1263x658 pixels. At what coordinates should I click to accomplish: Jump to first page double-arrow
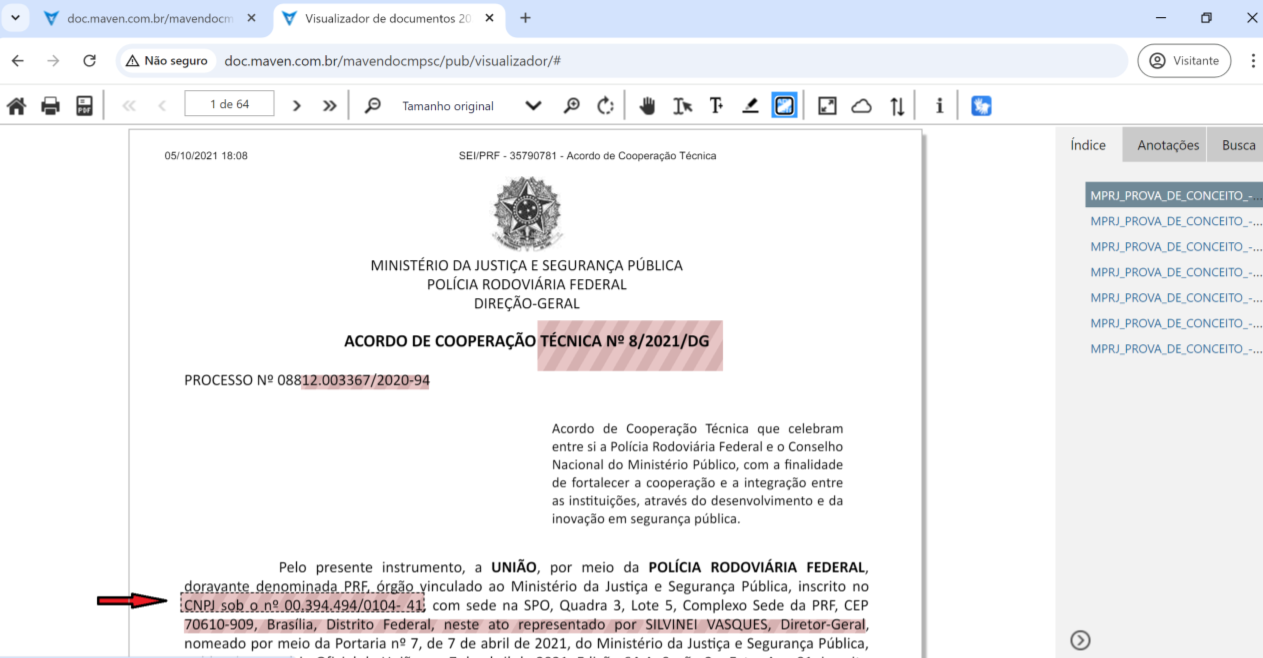(x=128, y=106)
